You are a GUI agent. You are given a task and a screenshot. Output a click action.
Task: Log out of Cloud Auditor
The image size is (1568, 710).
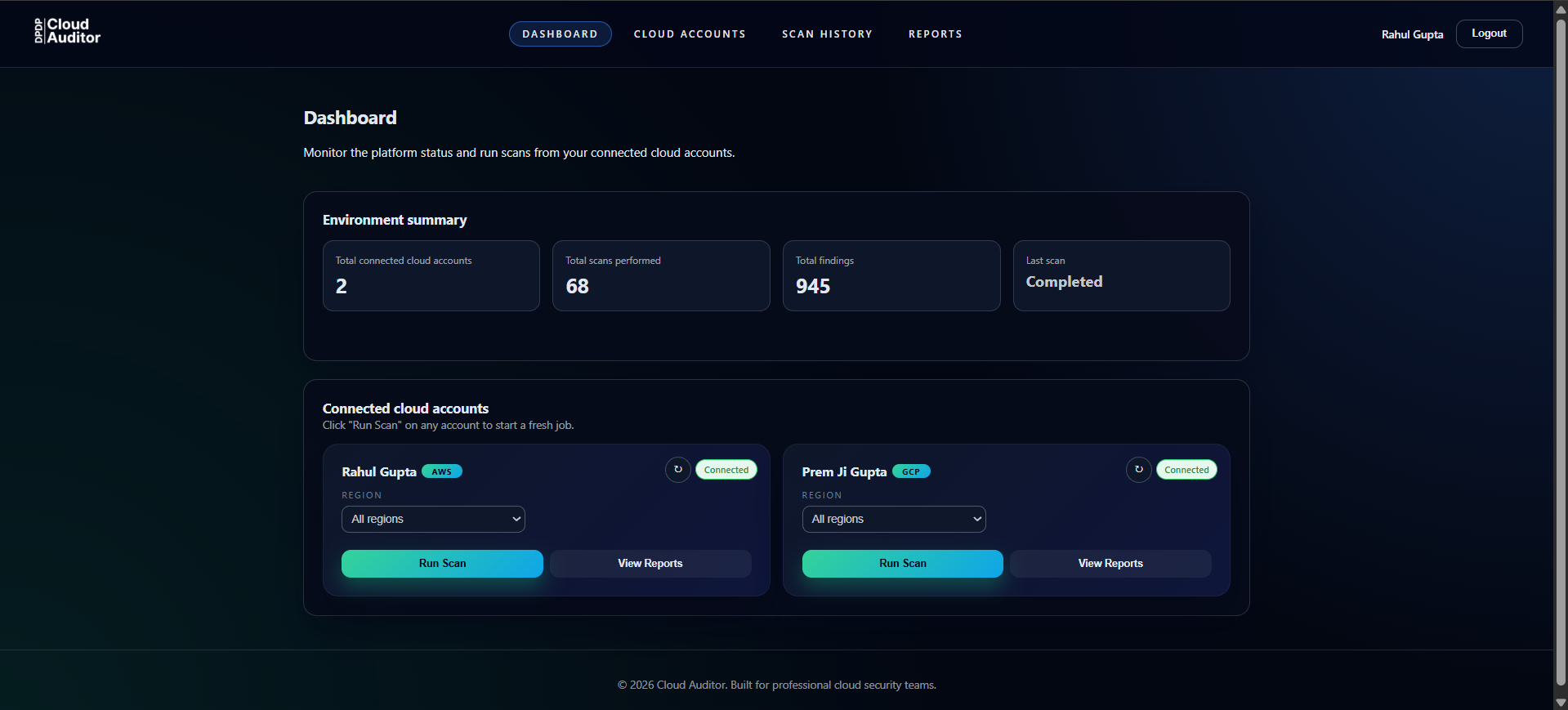tap(1489, 33)
